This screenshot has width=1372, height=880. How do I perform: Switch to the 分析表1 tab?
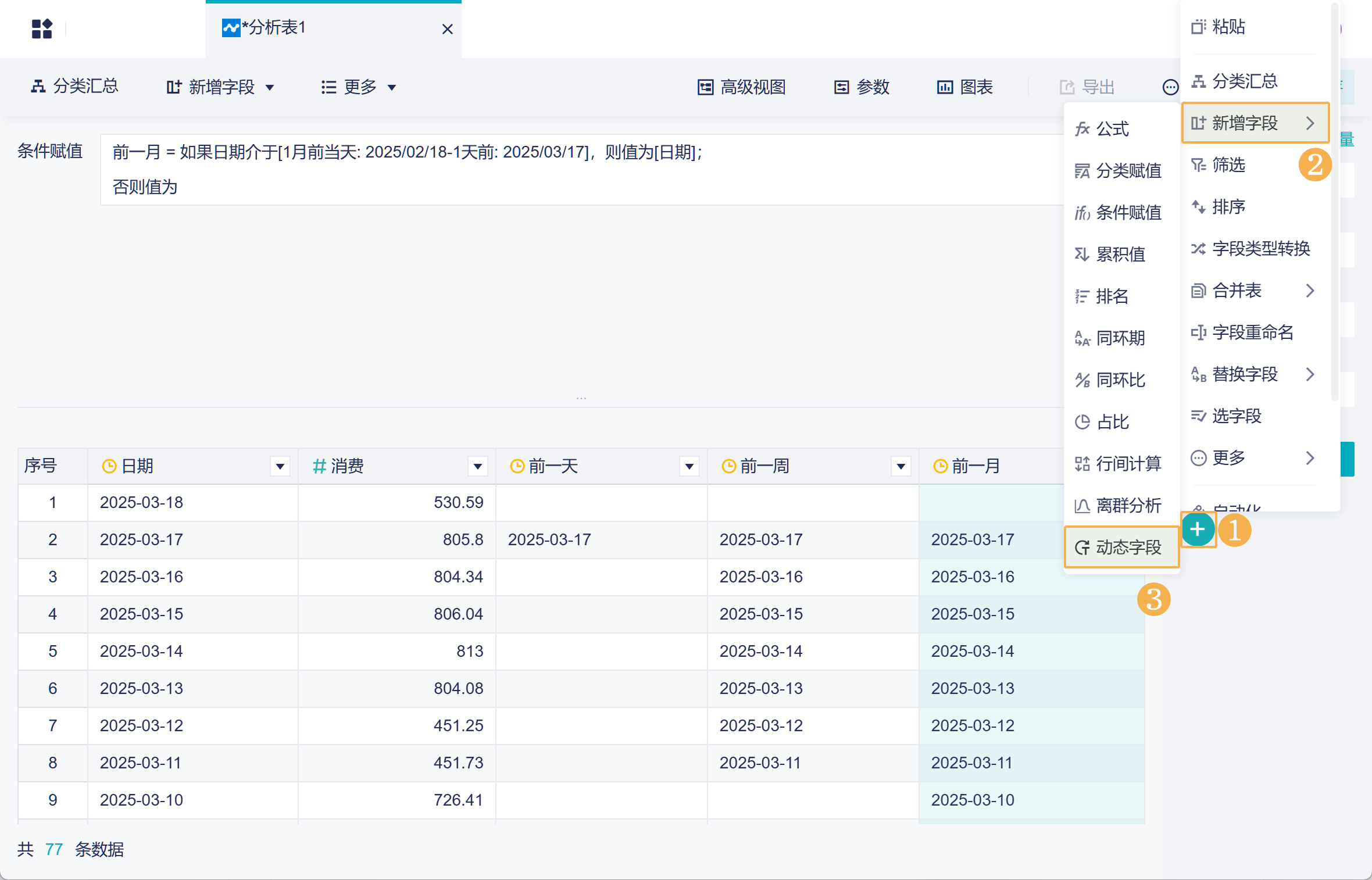pyautogui.click(x=273, y=28)
